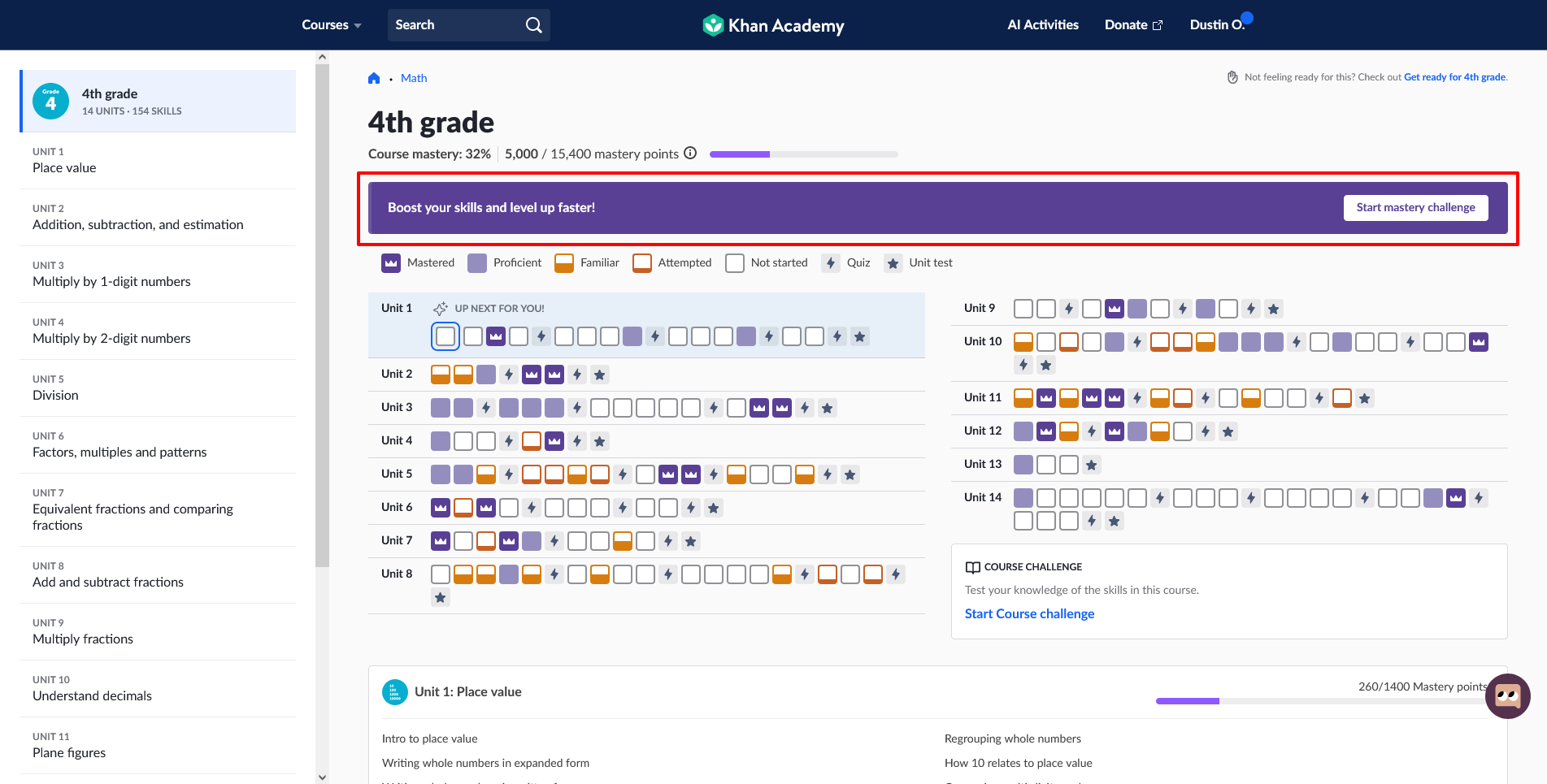Click the Unit 1: Place value heading
Viewport: 1547px width, 784px height.
pos(467,692)
